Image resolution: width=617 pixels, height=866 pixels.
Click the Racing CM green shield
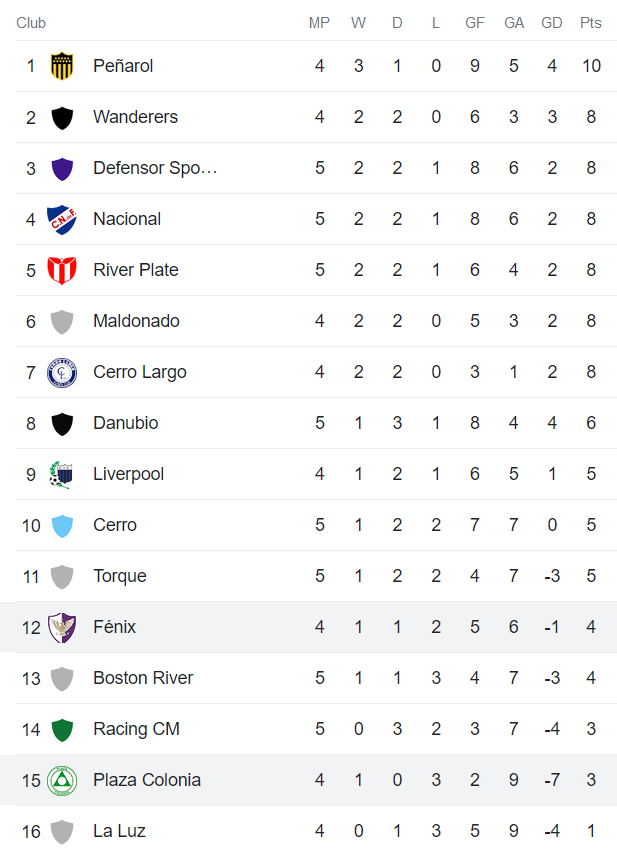(62, 729)
